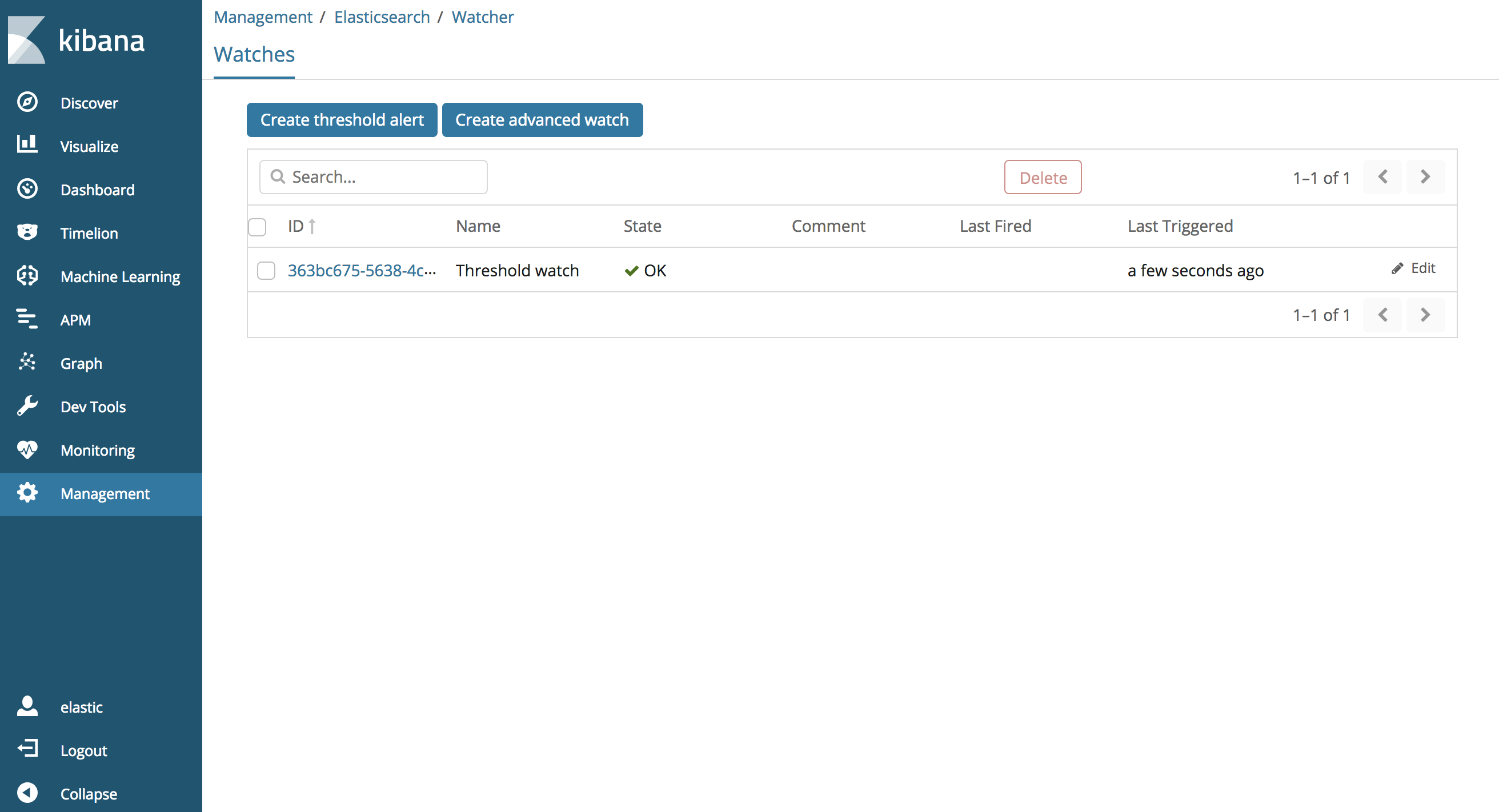Screen dimensions: 1499x812
Task: Open Visualize bar chart icon
Action: pos(27,146)
